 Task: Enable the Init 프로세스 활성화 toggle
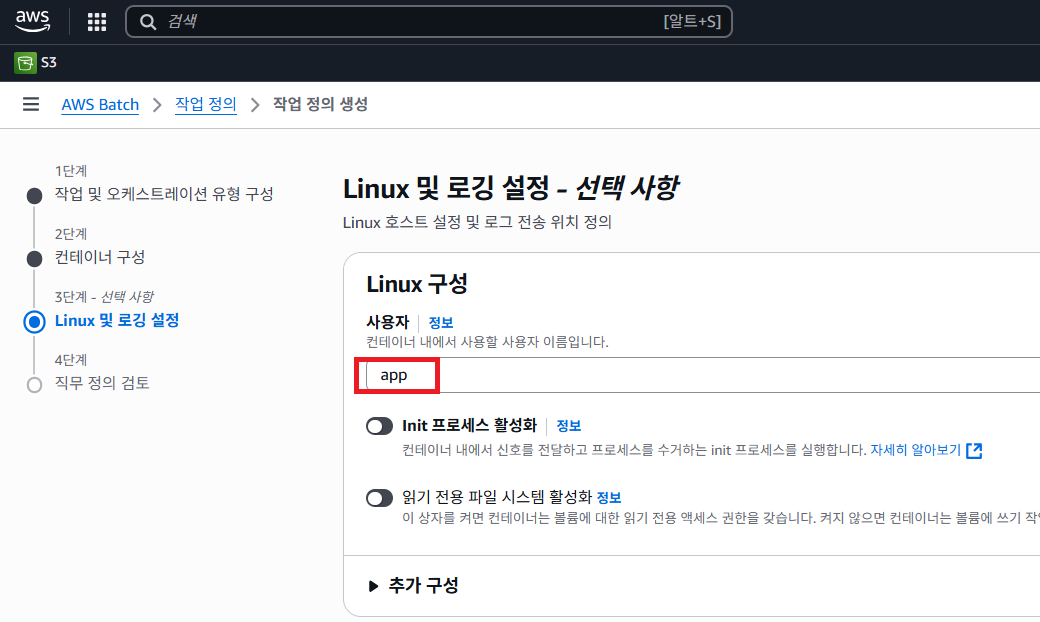[x=379, y=426]
